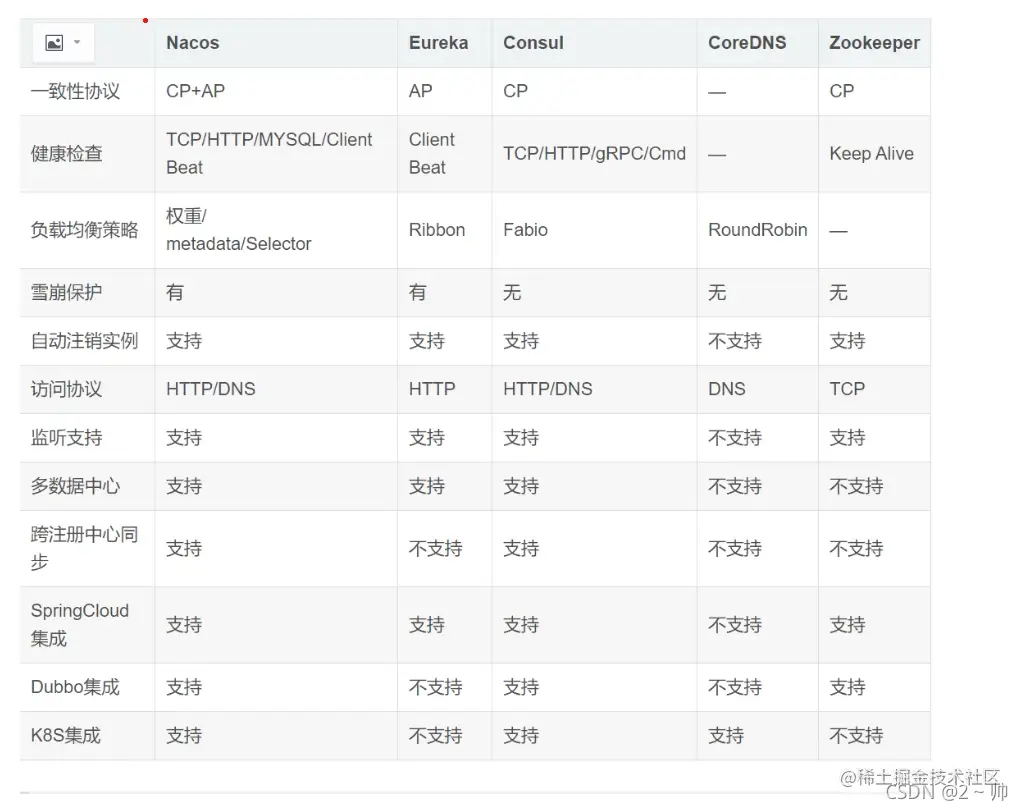Select the Consul column header
Image resolution: width=1023 pixels, height=810 pixels.
[533, 43]
